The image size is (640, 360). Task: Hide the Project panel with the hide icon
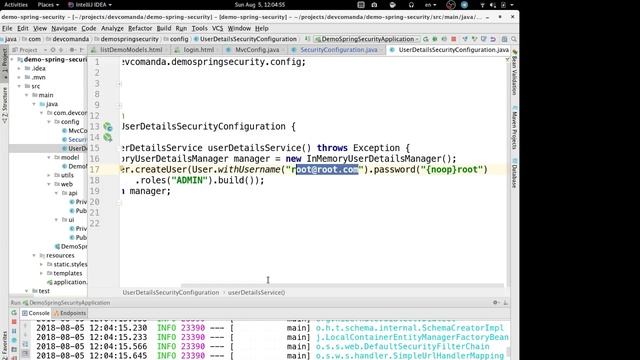tap(82, 50)
